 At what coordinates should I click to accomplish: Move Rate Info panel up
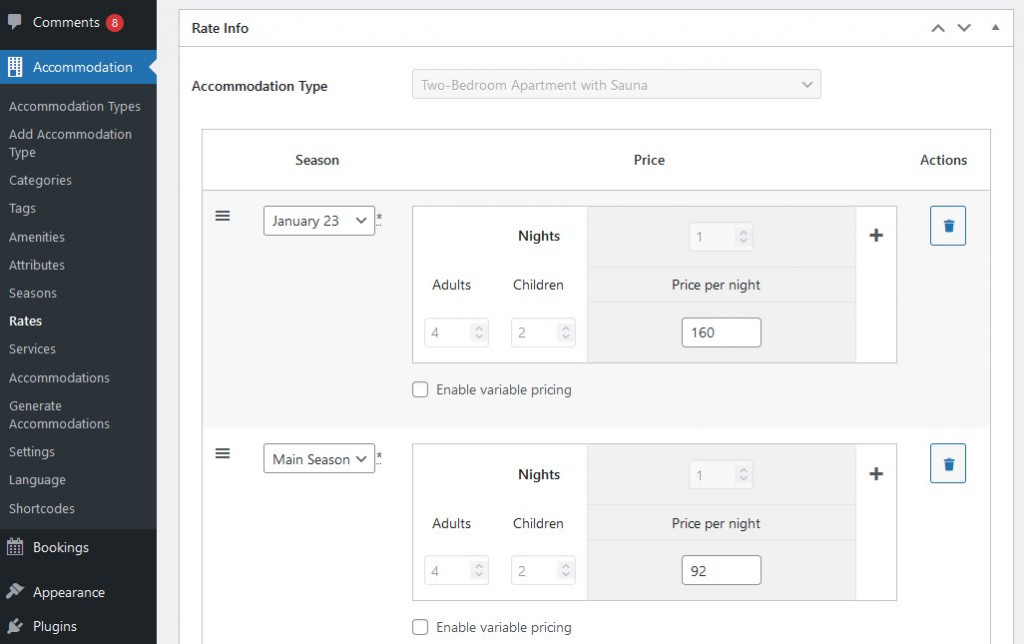tap(938, 28)
